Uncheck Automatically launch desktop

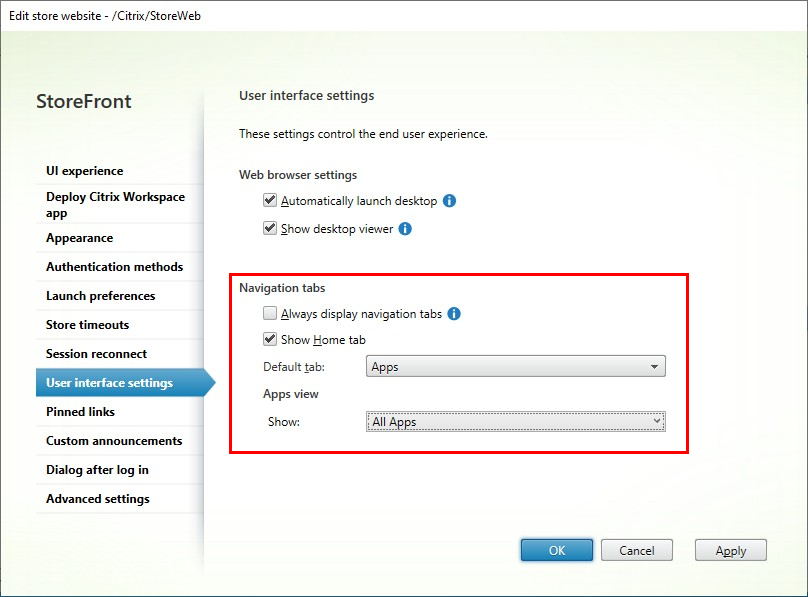coord(269,200)
